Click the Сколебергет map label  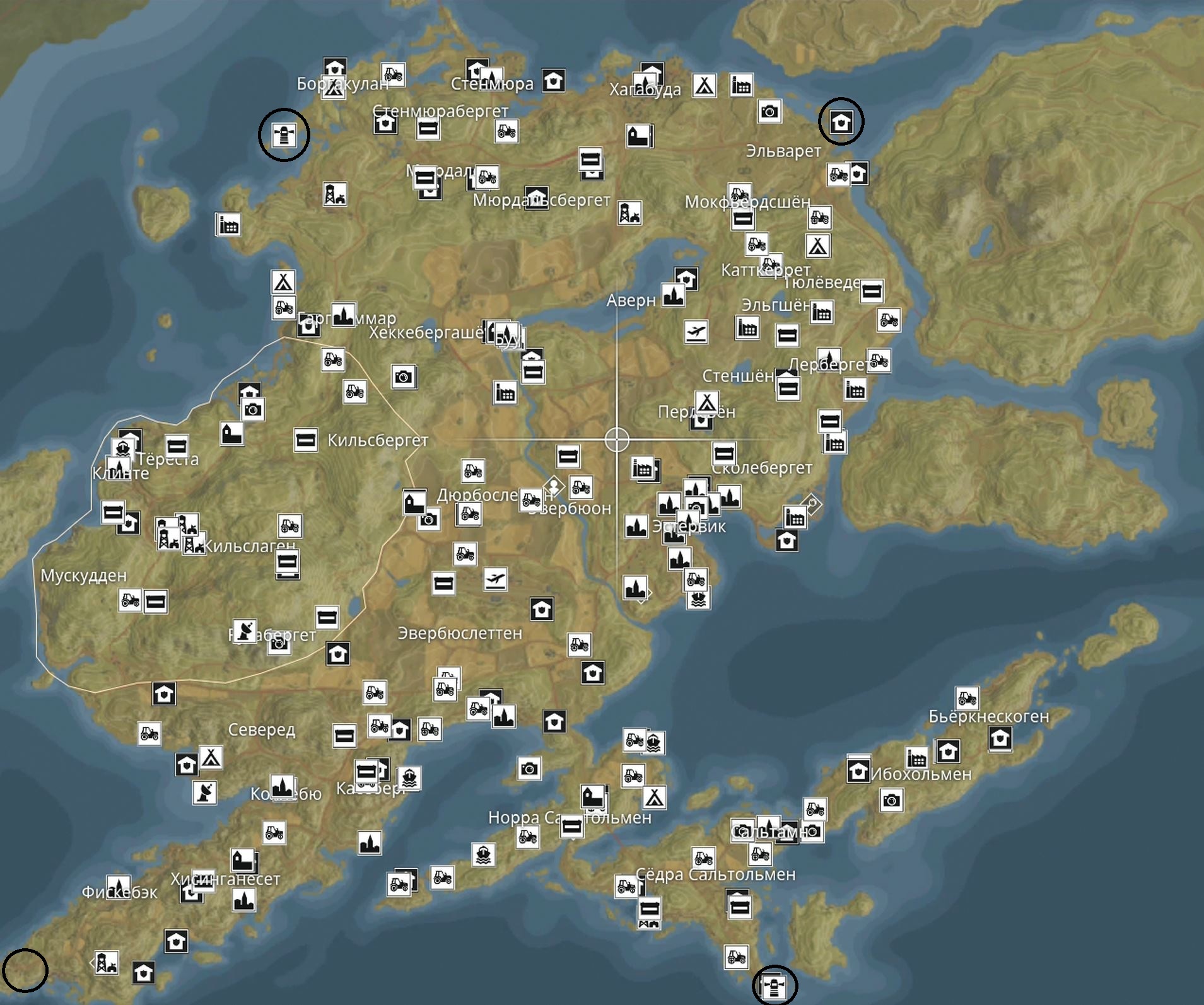pyautogui.click(x=762, y=468)
